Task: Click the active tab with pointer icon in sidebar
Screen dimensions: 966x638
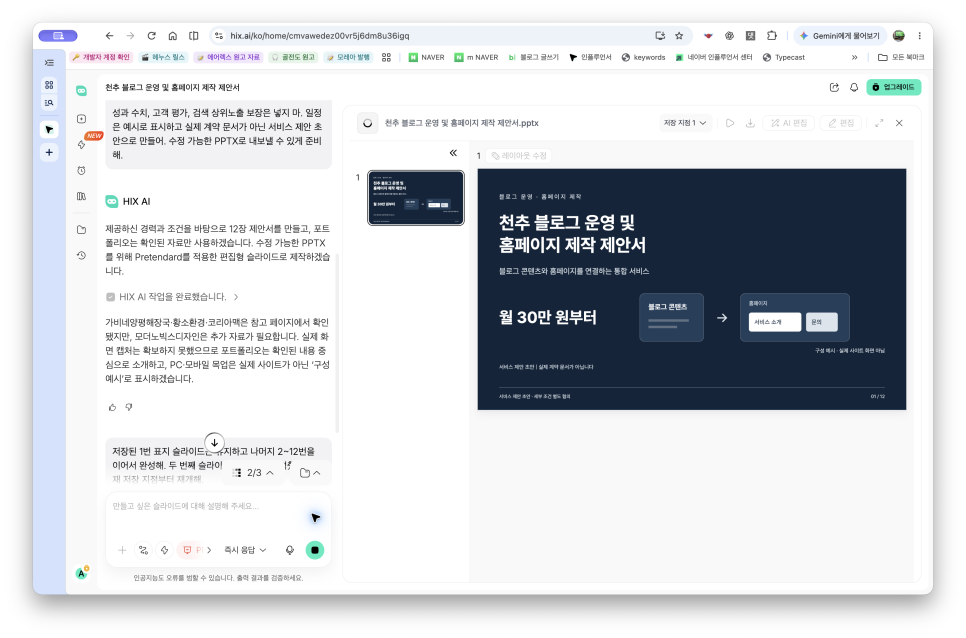Action: (x=49, y=129)
